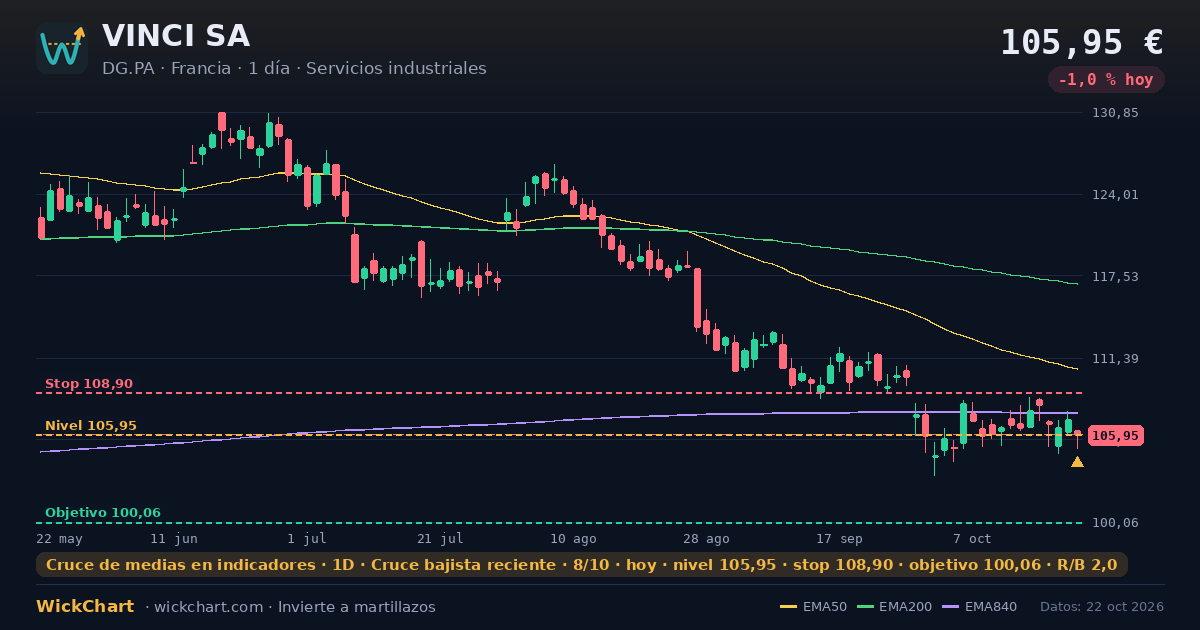Open the WickChart brand name in the footer
This screenshot has height=630, width=1200.
click(85, 607)
